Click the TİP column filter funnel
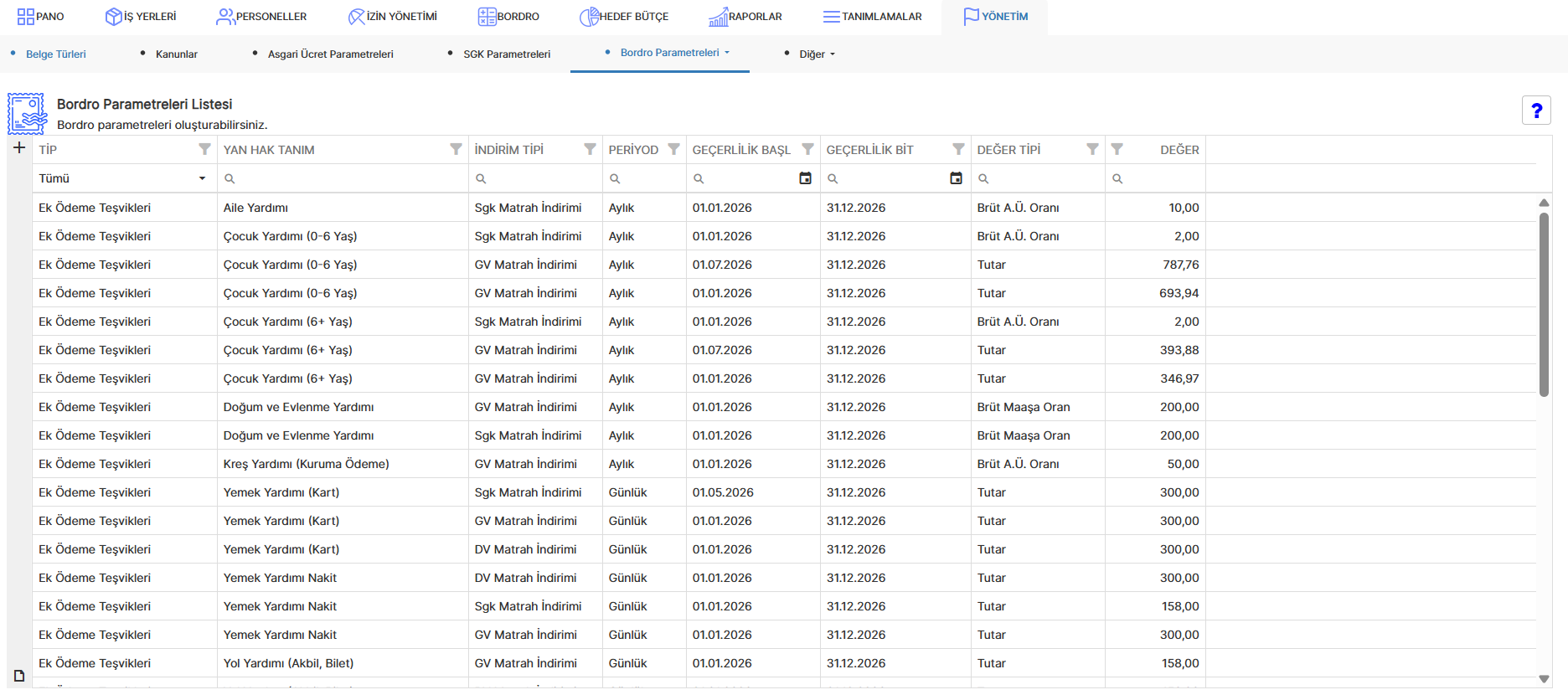The height and width of the screenshot is (695, 1568). point(204,149)
